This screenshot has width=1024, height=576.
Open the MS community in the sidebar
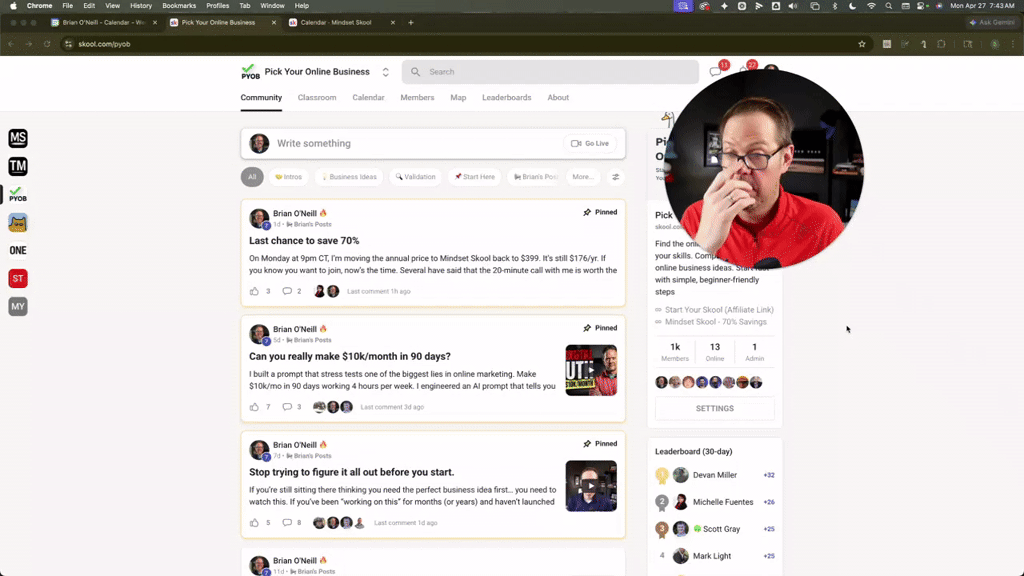(18, 138)
